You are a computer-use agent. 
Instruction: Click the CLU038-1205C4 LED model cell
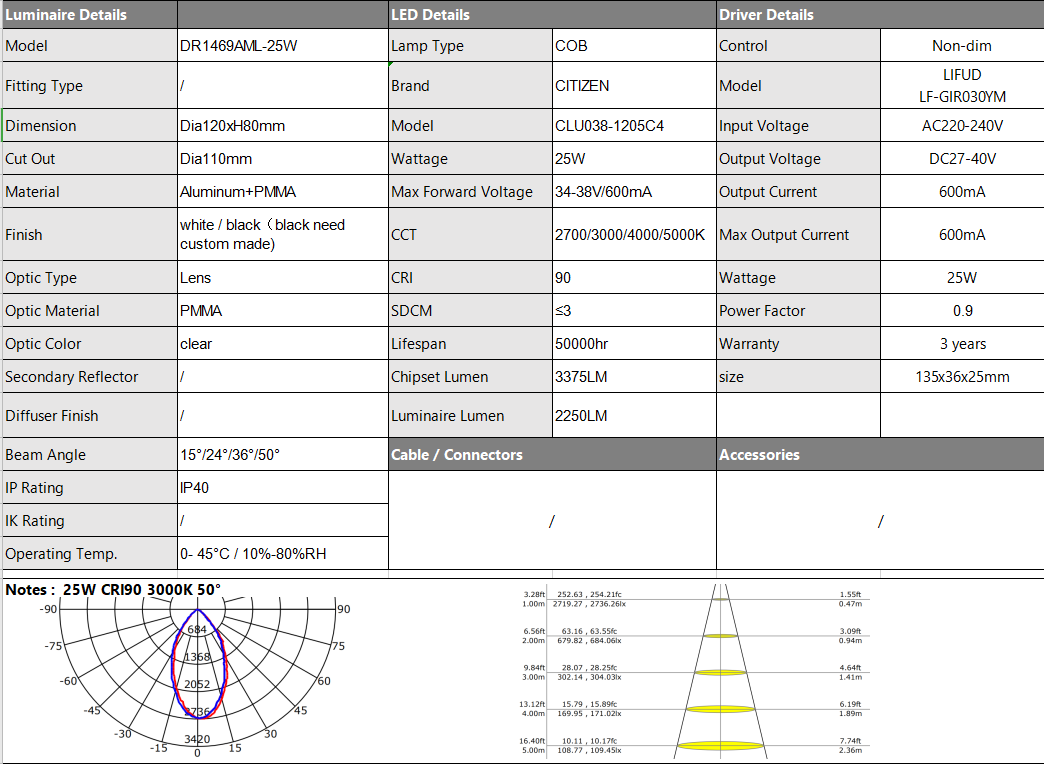634,125
